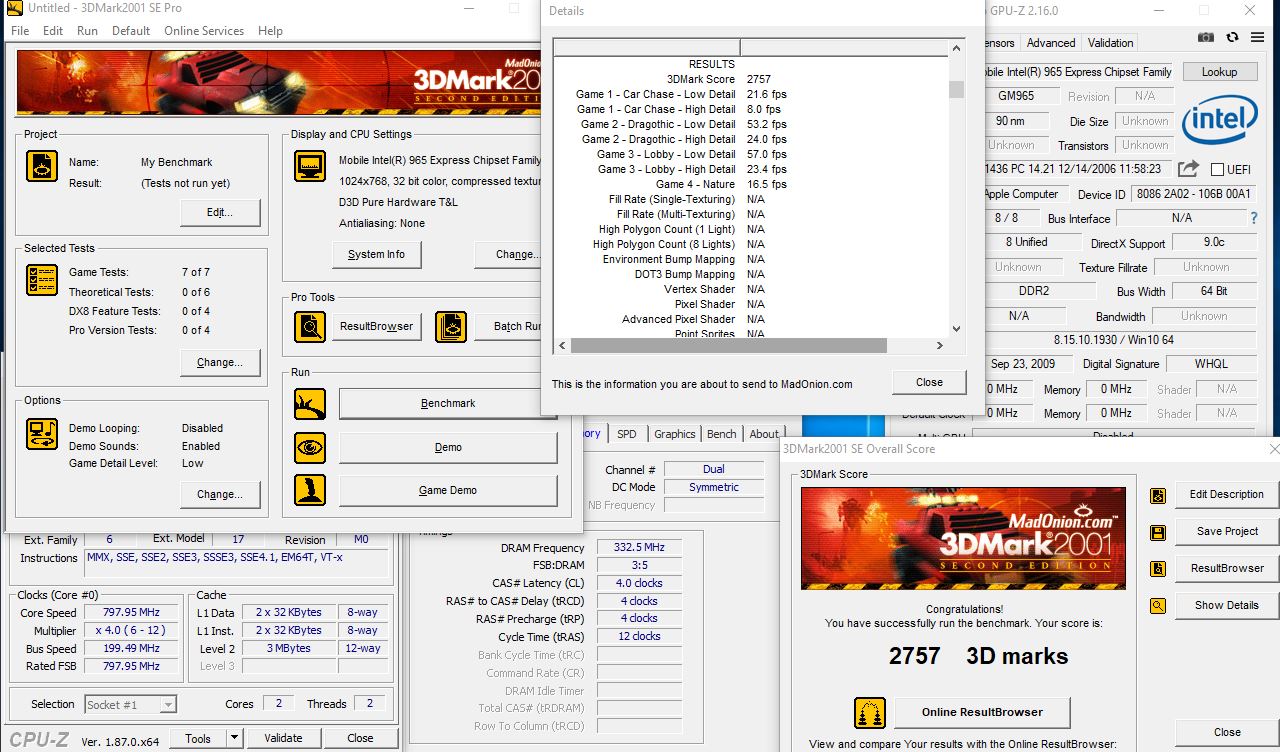The image size is (1280, 752).
Task: Click Change... button under Options
Action: 220,494
